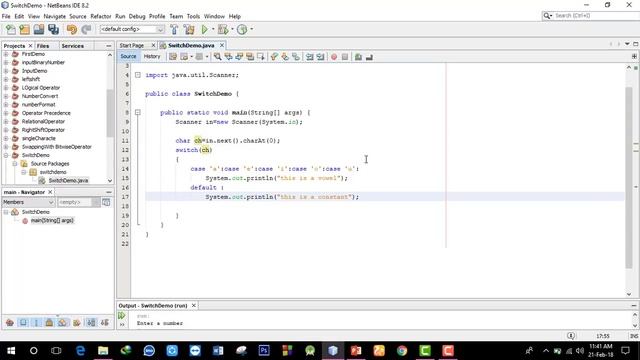Open Google Chrome from the taskbar

402,351
